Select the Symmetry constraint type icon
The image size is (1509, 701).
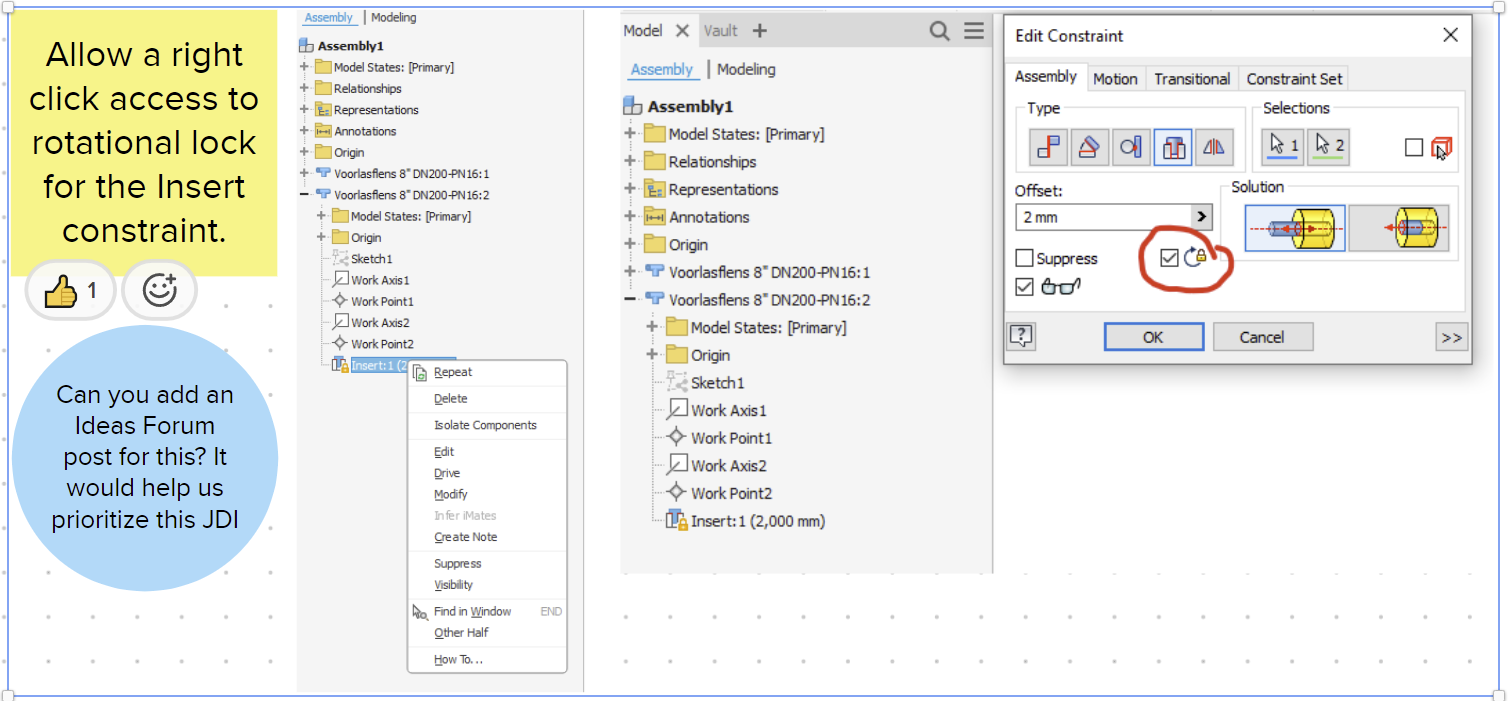1213,147
